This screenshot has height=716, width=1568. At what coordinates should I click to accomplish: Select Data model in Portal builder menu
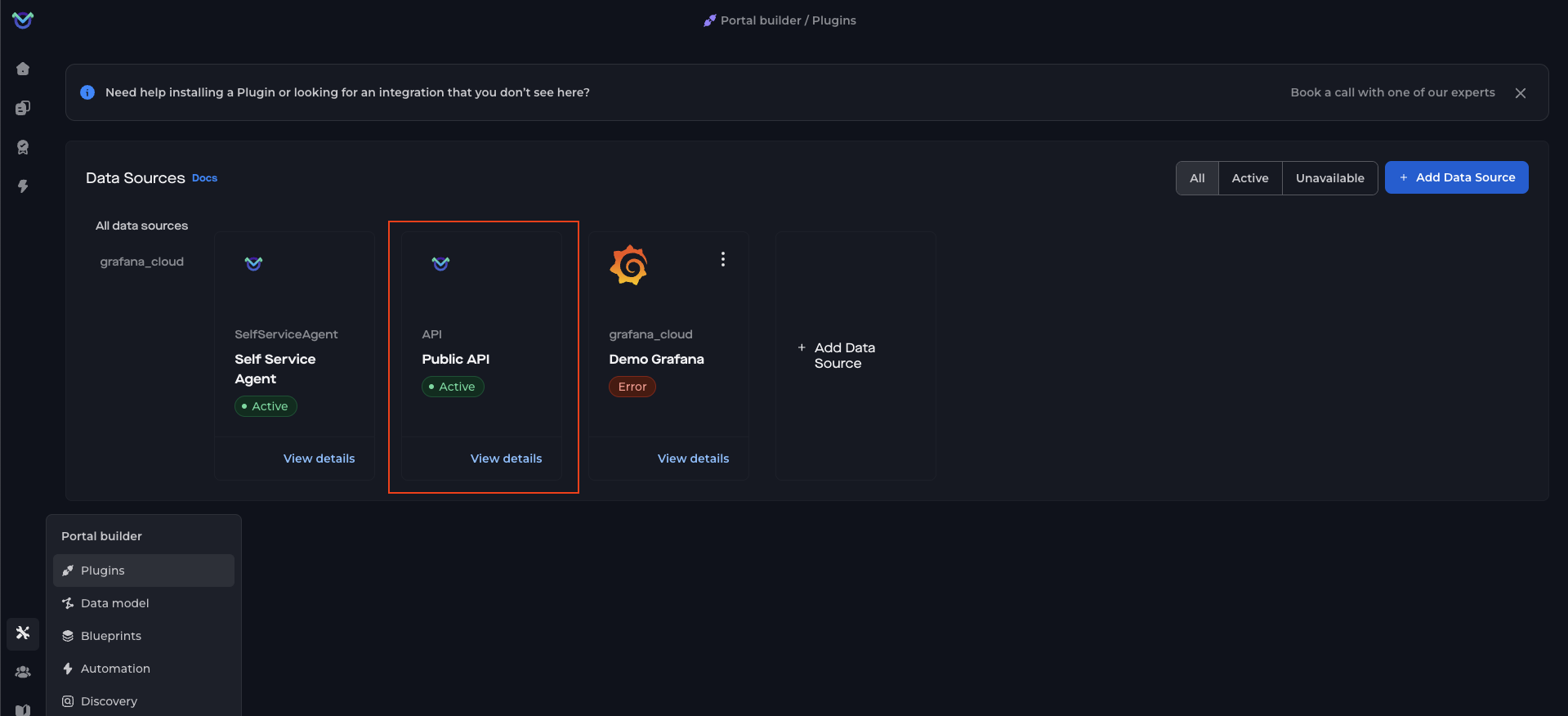coord(144,603)
